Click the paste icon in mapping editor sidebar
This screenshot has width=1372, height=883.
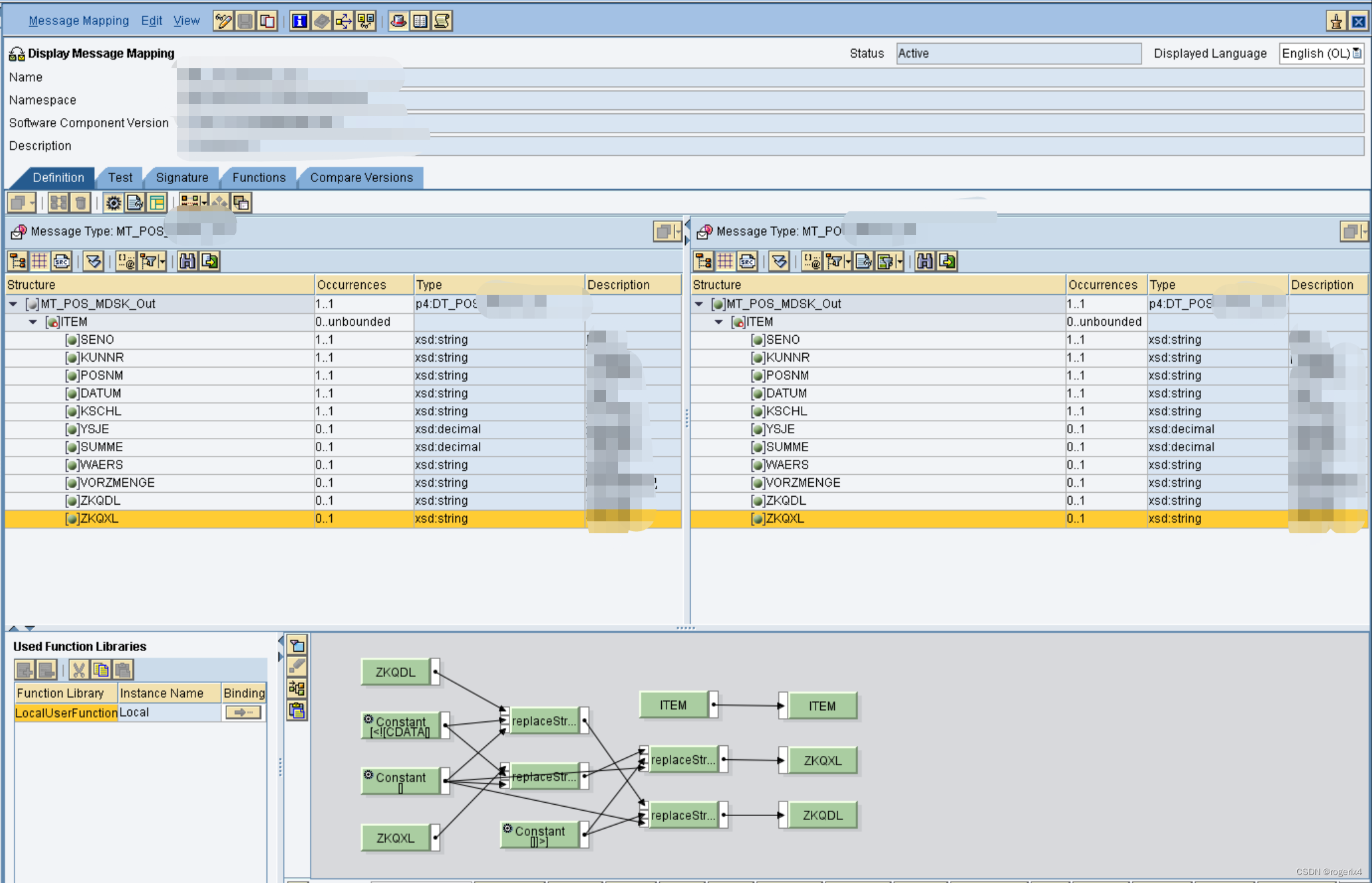[297, 711]
